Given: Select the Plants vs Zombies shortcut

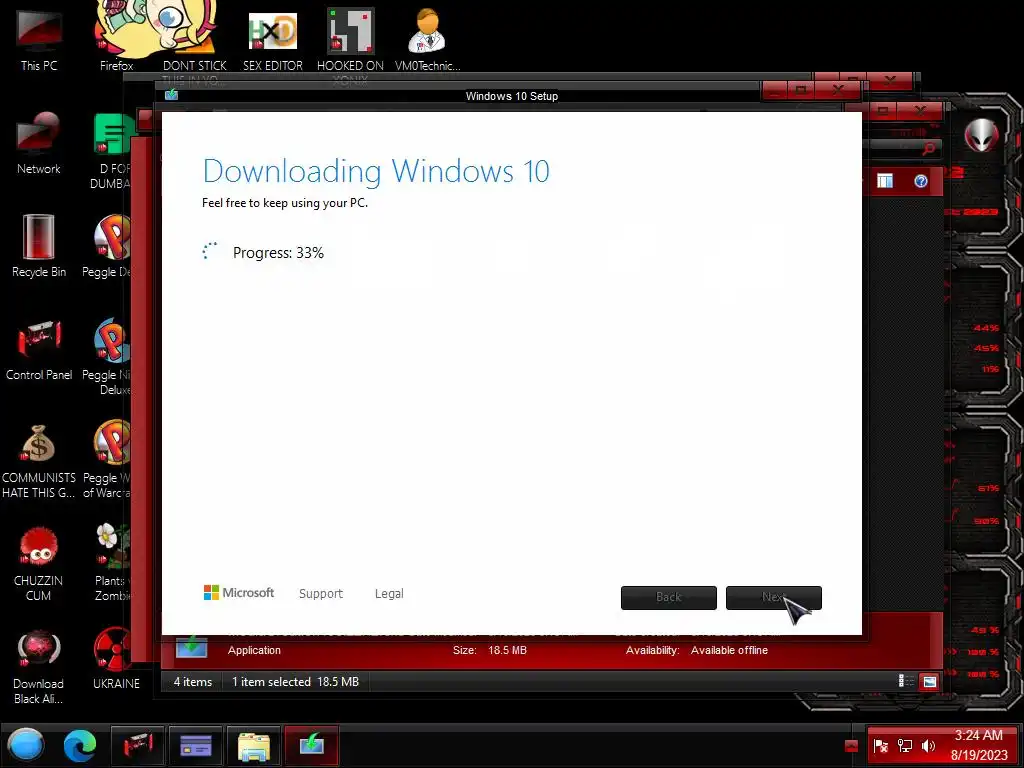Looking at the screenshot, I should 112,563.
